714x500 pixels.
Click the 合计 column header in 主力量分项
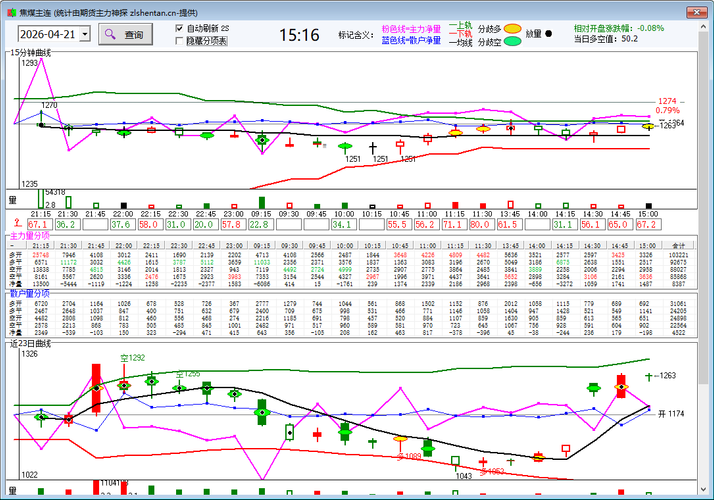click(x=678, y=245)
